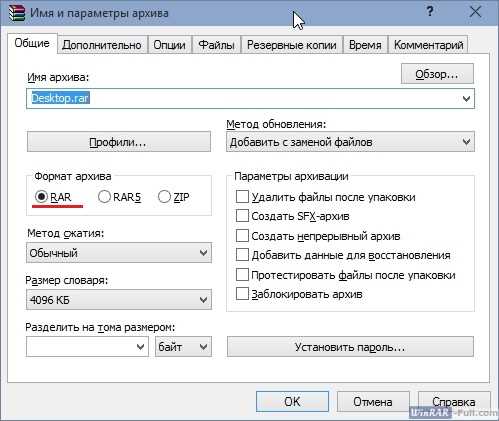This screenshot has height=421, width=499.
Task: Click the 'Обзор...' browse button
Action: point(437,74)
